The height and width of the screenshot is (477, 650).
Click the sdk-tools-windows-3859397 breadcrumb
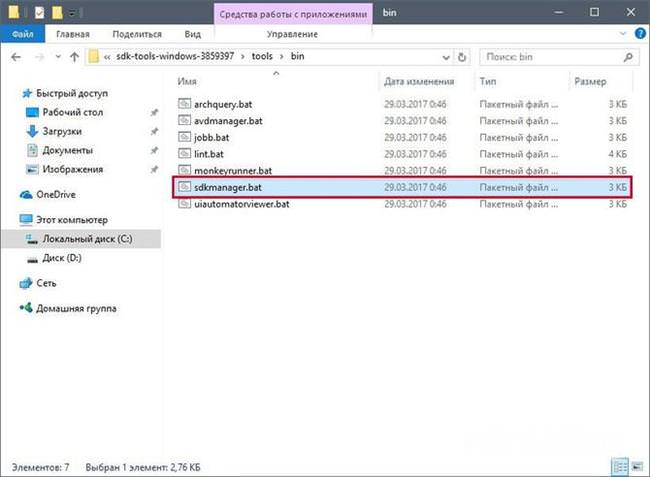click(x=175, y=56)
